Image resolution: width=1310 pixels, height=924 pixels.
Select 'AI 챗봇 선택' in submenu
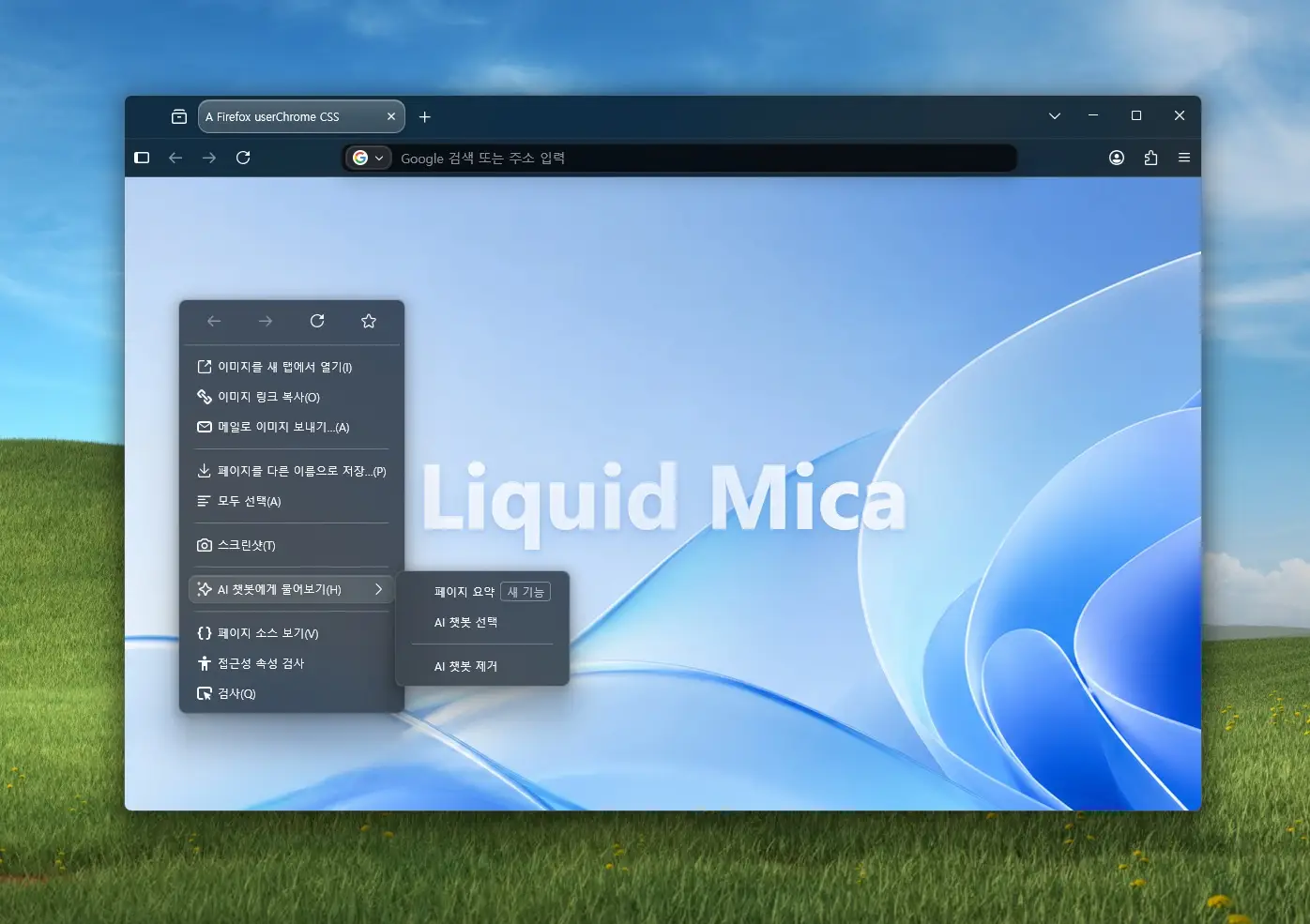tap(482, 622)
